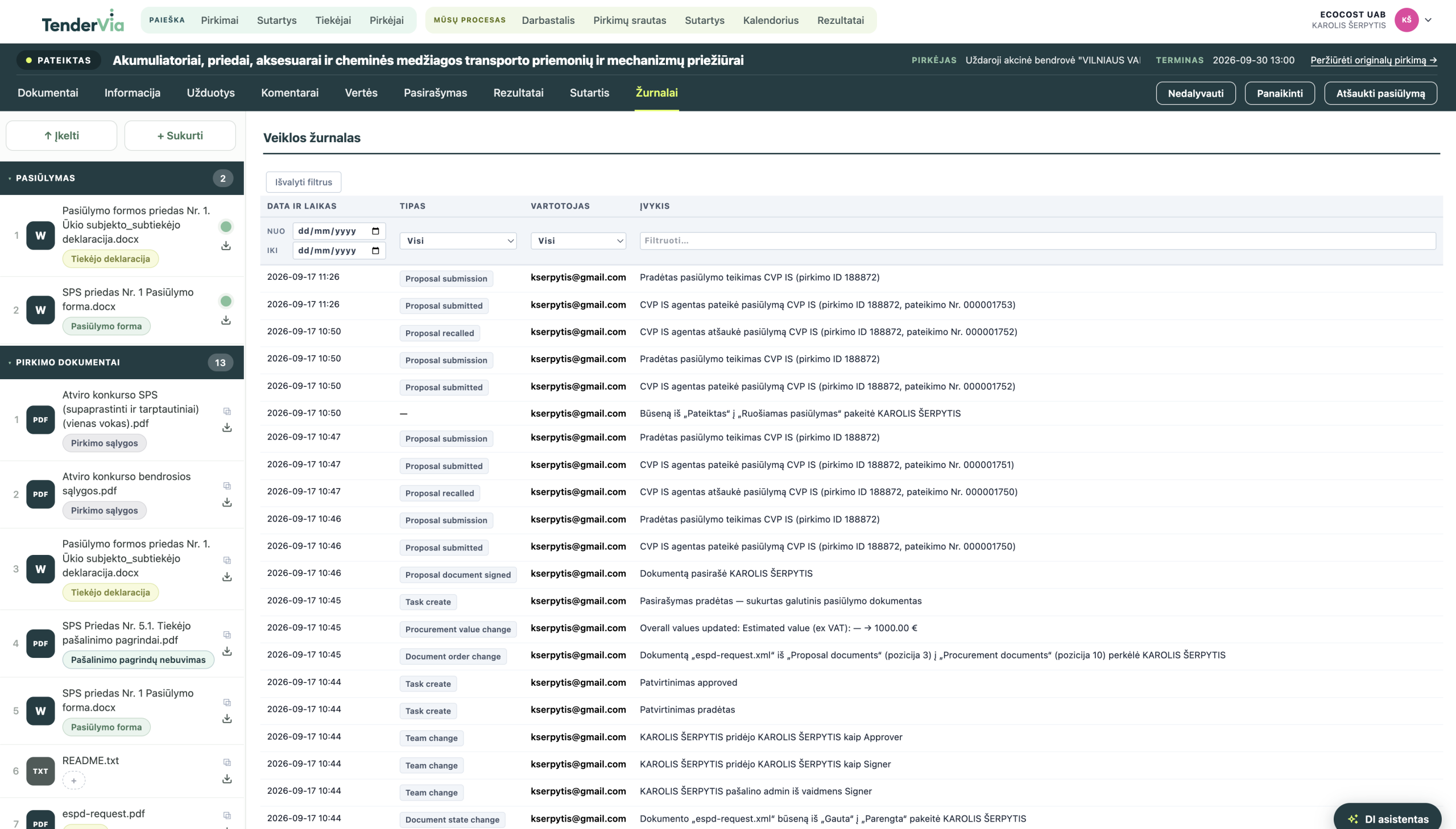Open the Tipas filter dropdown
This screenshot has height=829, width=1456.
458,241
